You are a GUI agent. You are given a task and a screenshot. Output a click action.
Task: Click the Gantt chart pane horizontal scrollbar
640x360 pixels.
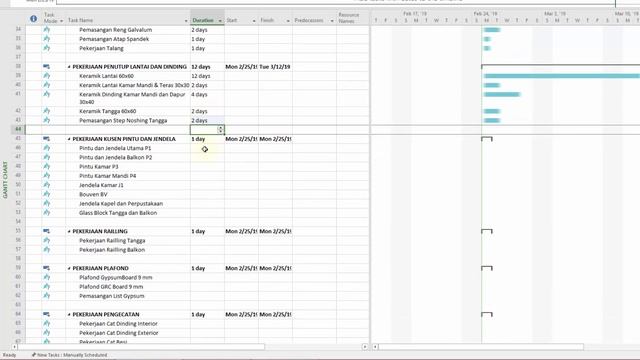[x=481, y=347]
